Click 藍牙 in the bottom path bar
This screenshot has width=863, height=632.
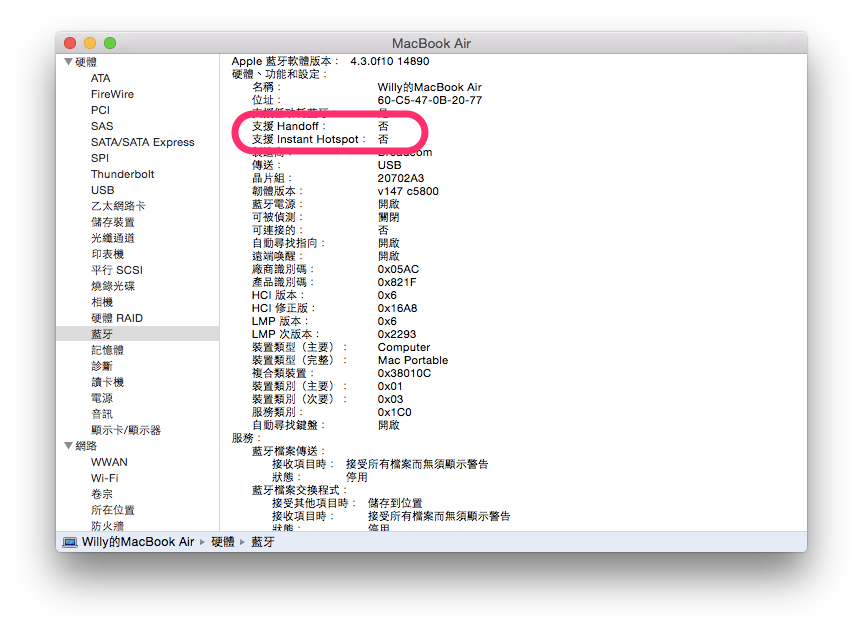click(263, 542)
